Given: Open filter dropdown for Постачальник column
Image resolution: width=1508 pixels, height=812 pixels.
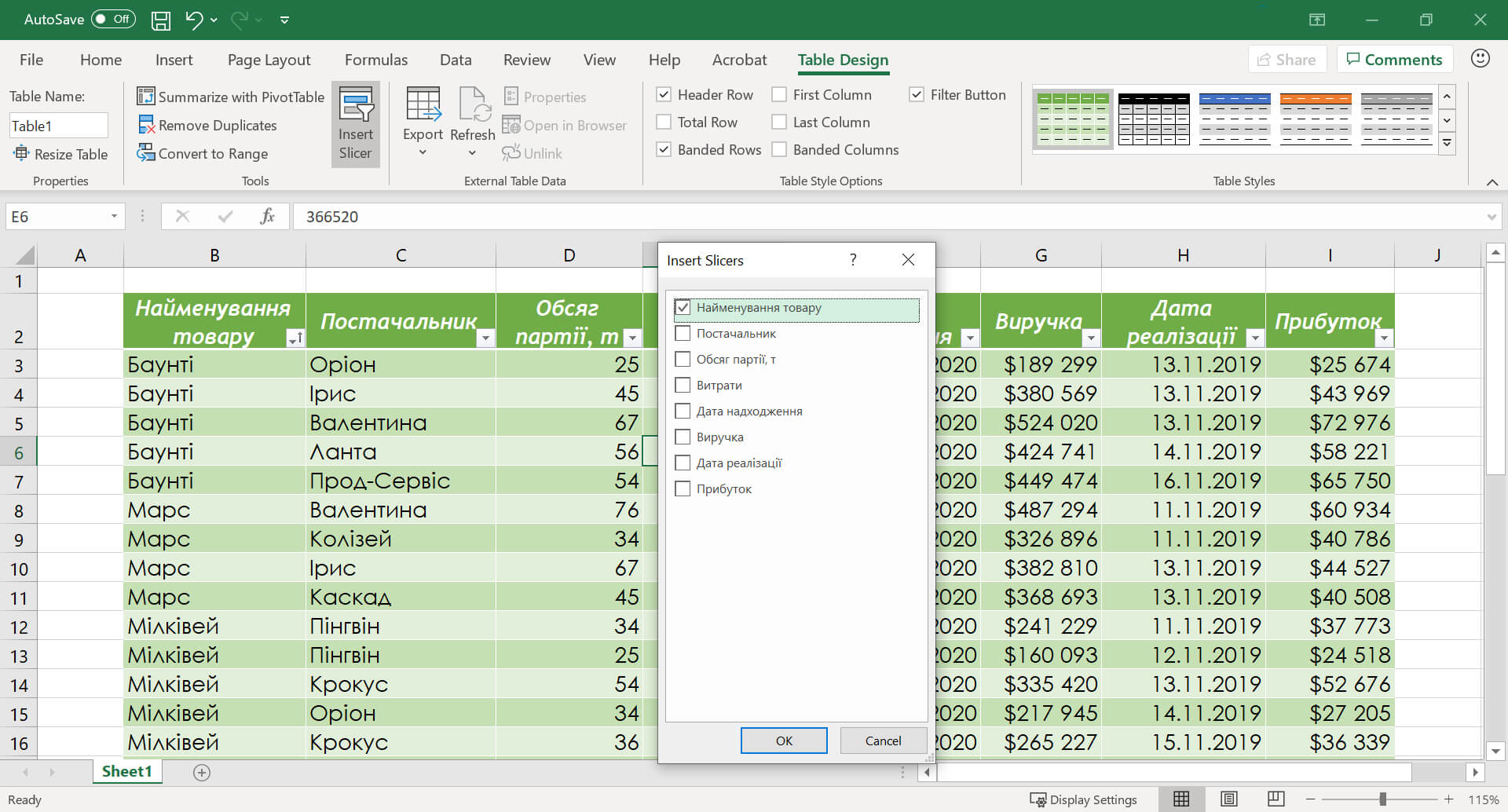Looking at the screenshot, I should pyautogui.click(x=485, y=338).
